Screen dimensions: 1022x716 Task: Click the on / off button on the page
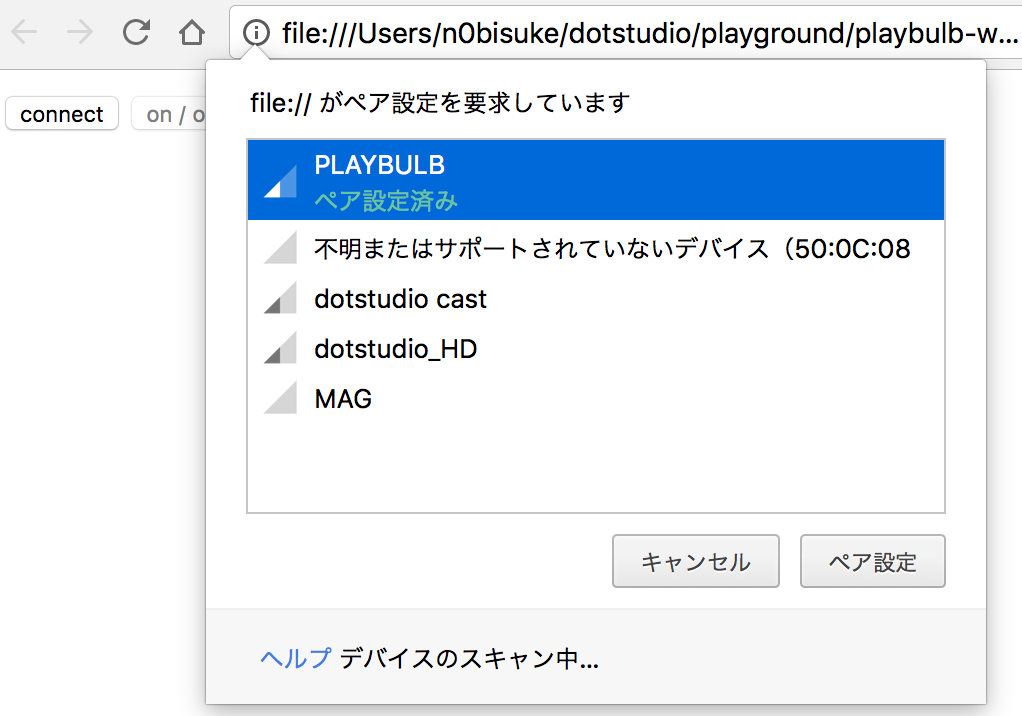point(169,114)
